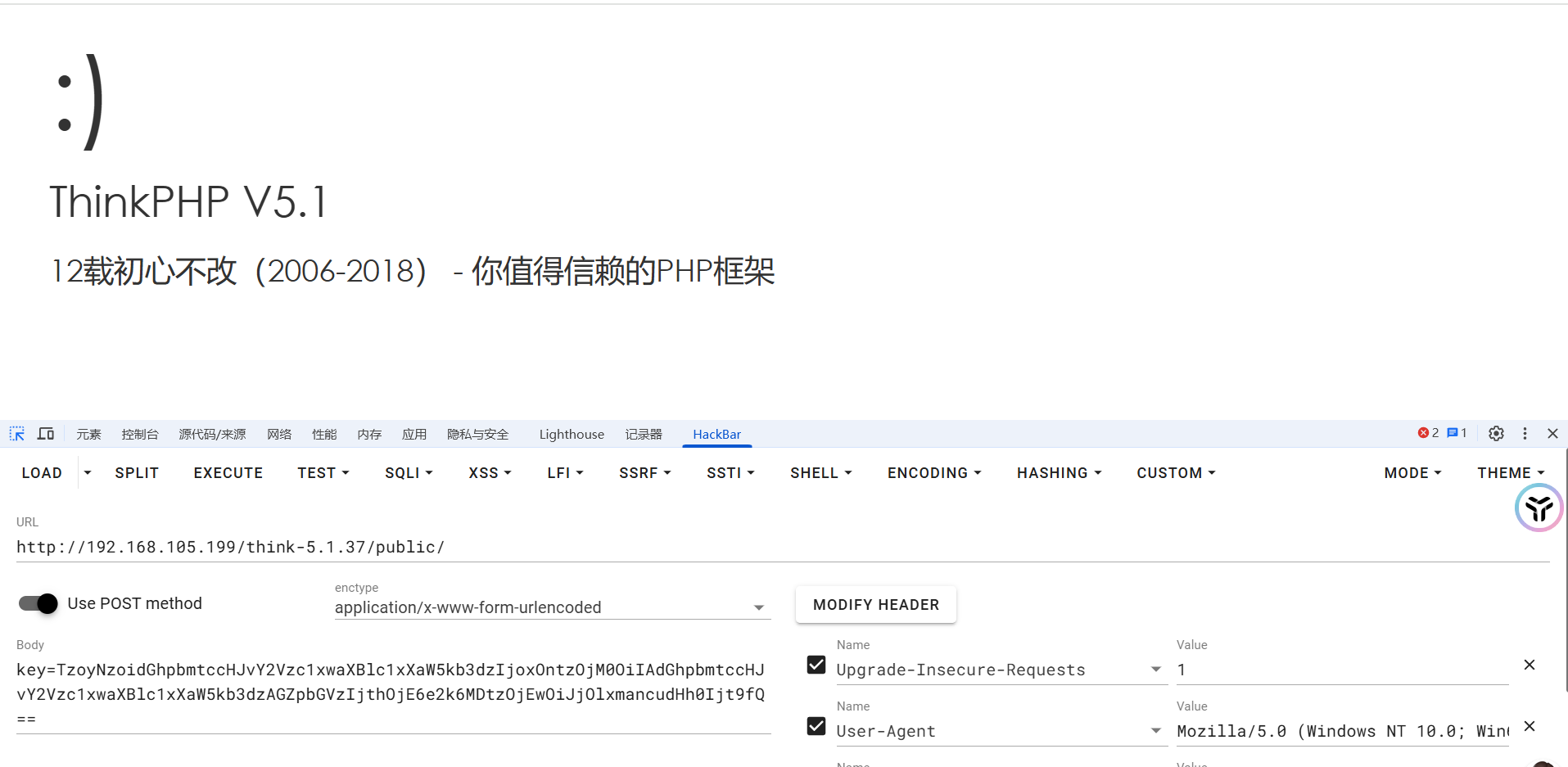Open the SQLI dropdown menu

click(409, 473)
